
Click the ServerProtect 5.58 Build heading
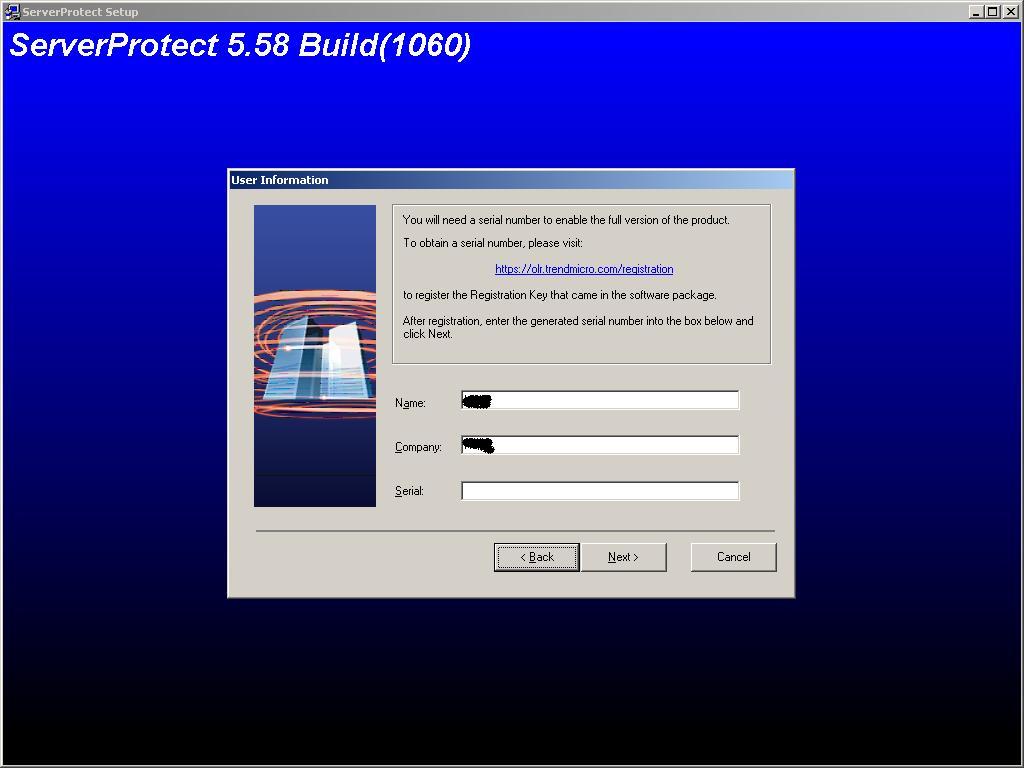click(240, 45)
